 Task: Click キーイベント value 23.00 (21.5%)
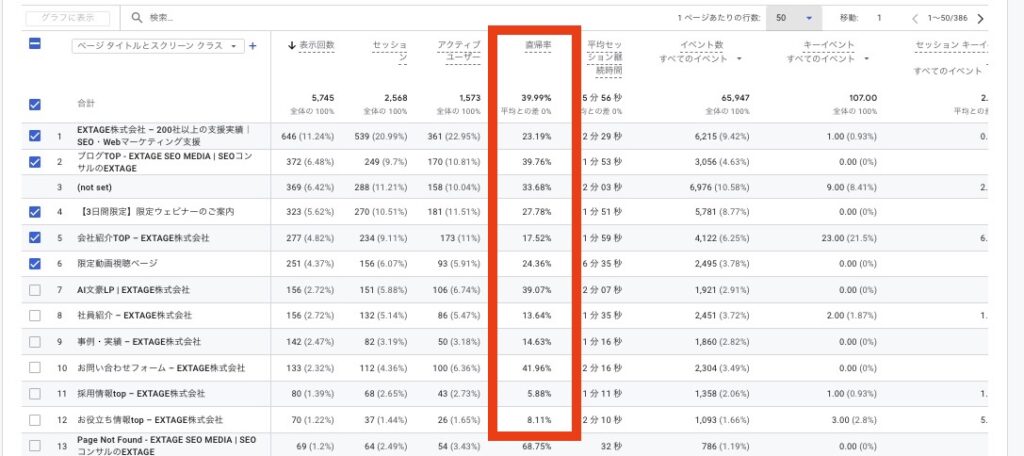[847, 238]
